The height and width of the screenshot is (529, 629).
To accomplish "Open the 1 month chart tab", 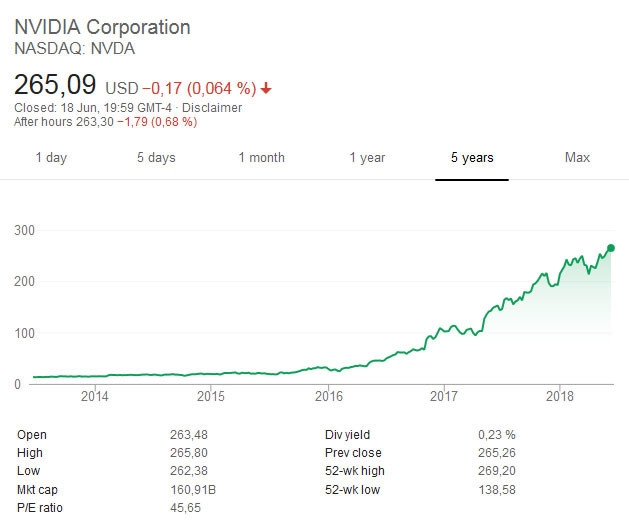I will 261,157.
